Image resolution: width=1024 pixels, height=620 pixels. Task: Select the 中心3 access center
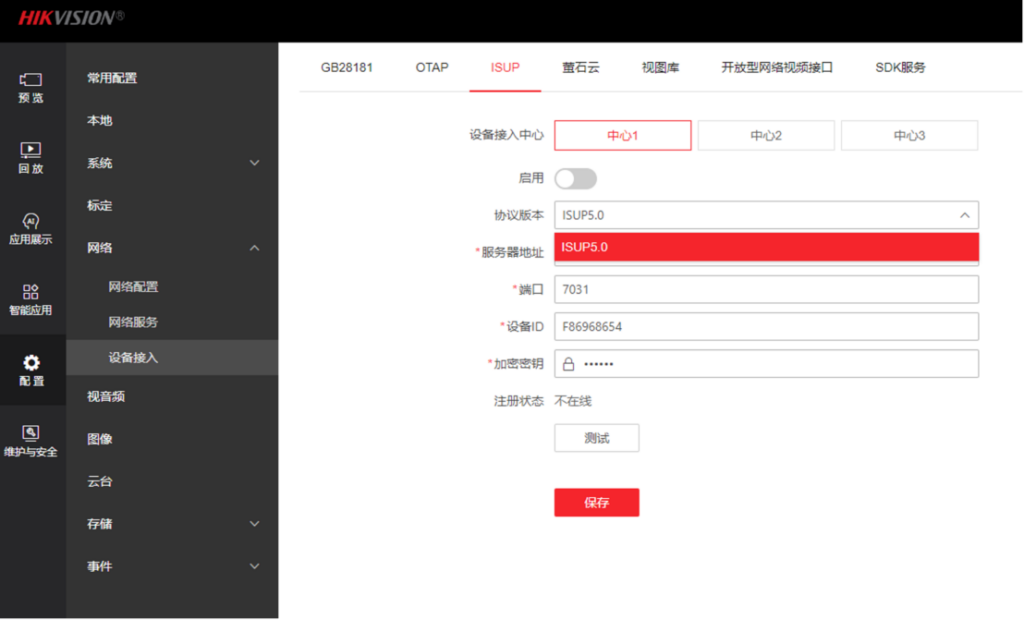pos(909,134)
